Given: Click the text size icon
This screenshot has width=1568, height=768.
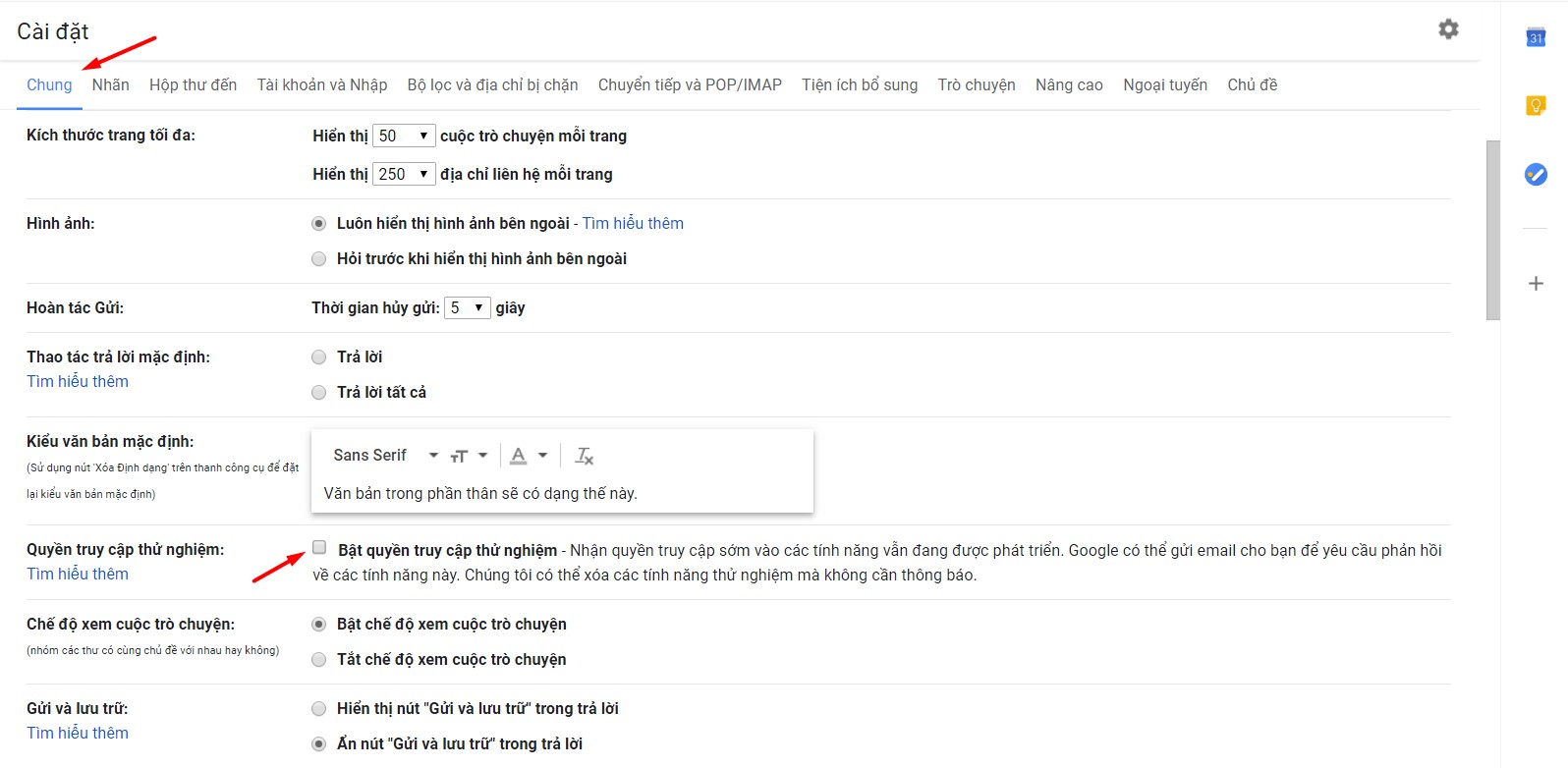Looking at the screenshot, I should (459, 456).
